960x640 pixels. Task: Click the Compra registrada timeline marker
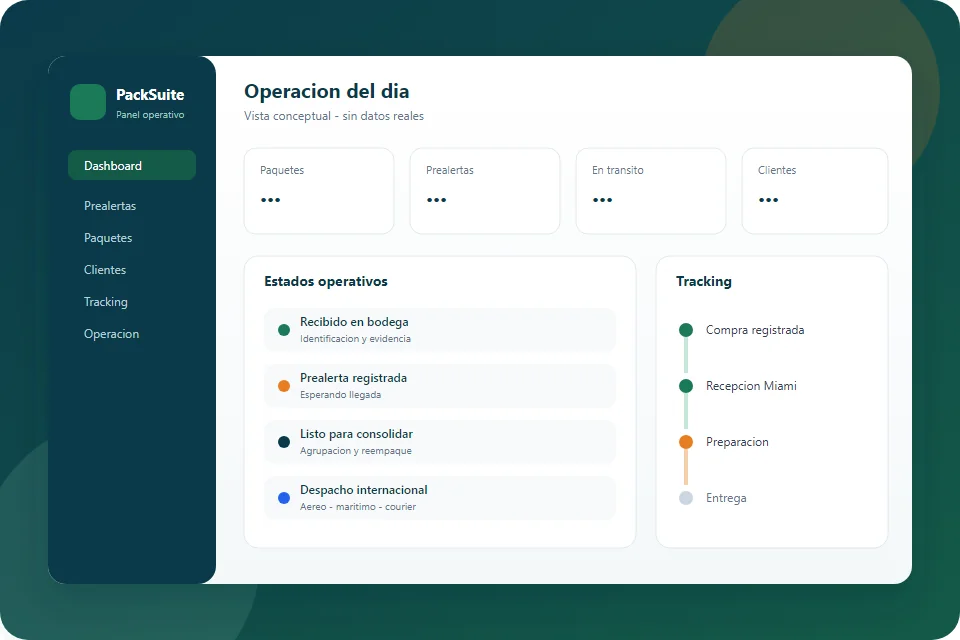tap(686, 330)
